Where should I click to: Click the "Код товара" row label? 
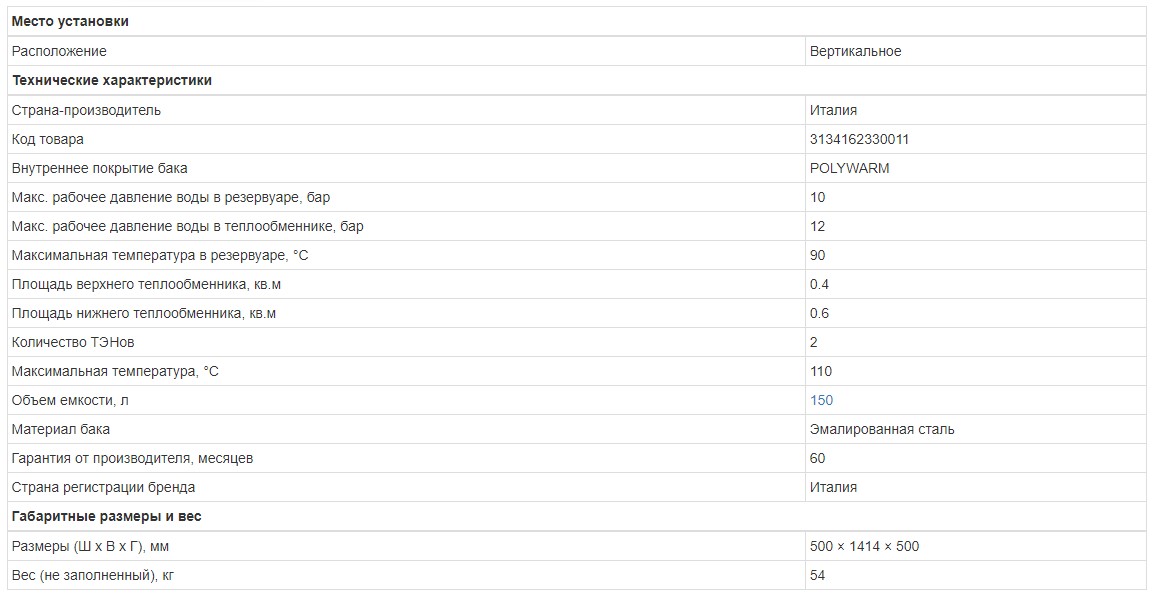48,139
